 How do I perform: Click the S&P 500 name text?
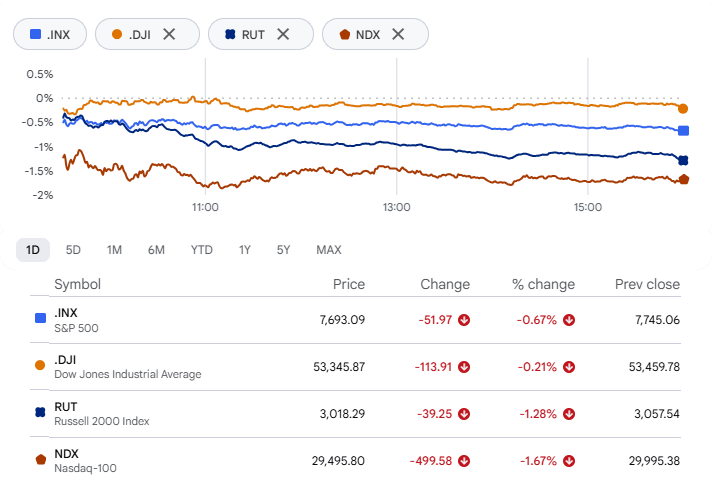(76, 328)
